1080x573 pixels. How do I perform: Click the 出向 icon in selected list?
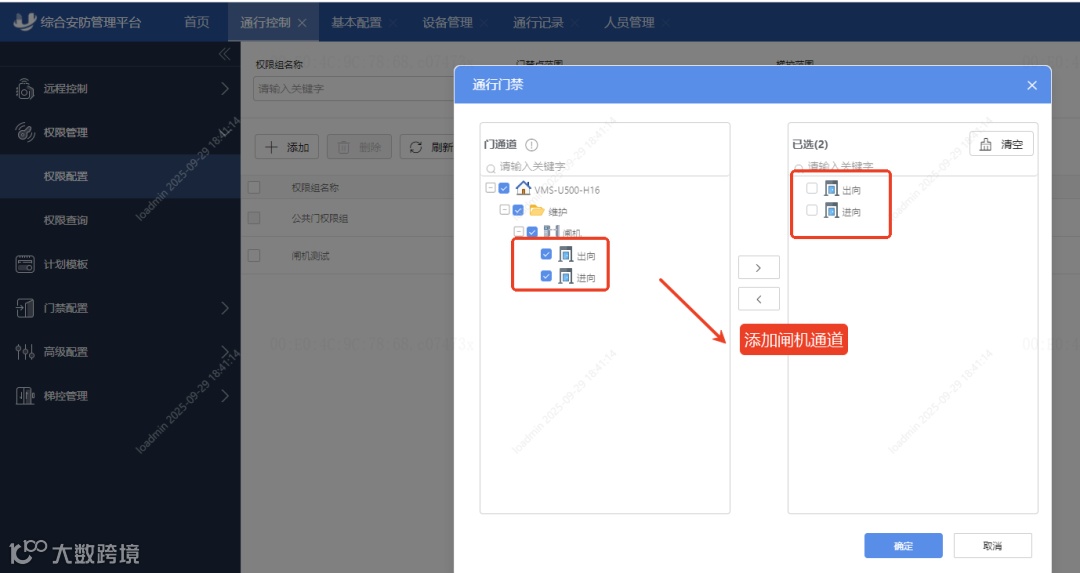pos(831,189)
